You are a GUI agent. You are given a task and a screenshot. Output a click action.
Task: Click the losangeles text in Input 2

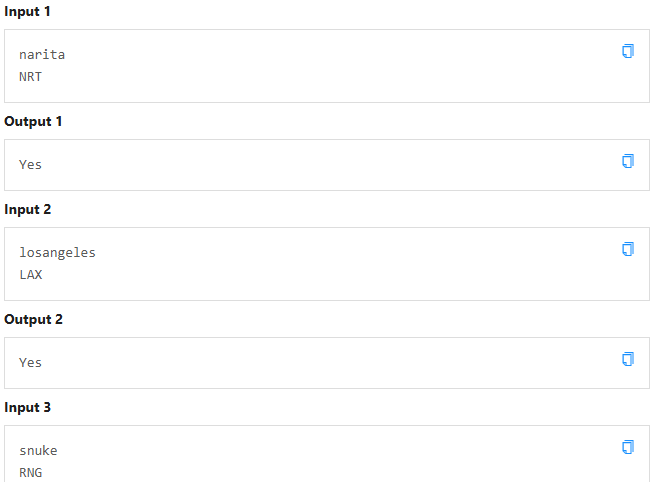tap(57, 253)
